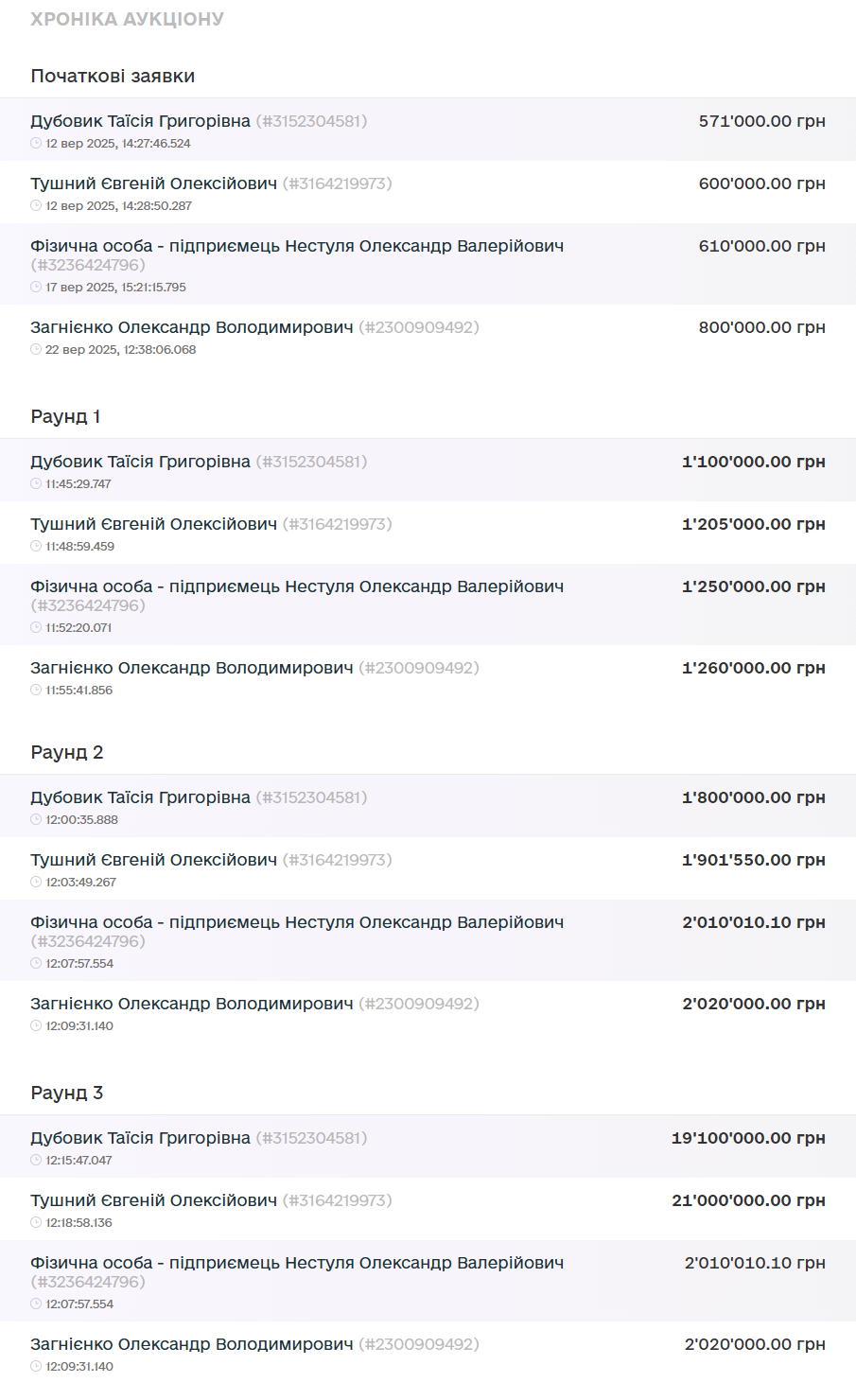The image size is (856, 1400).
Task: Click Дубовик Таїсія Григорівна in initial bids
Action: [x=140, y=121]
